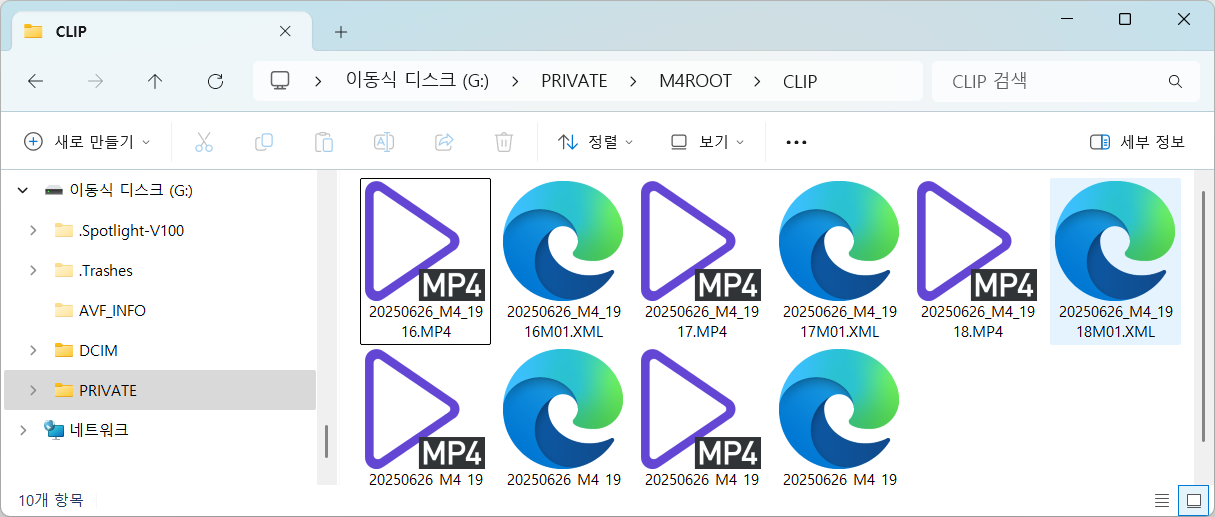Open the 정렬 sort dropdown
Viewport: 1215px width, 517px height.
tap(595, 142)
